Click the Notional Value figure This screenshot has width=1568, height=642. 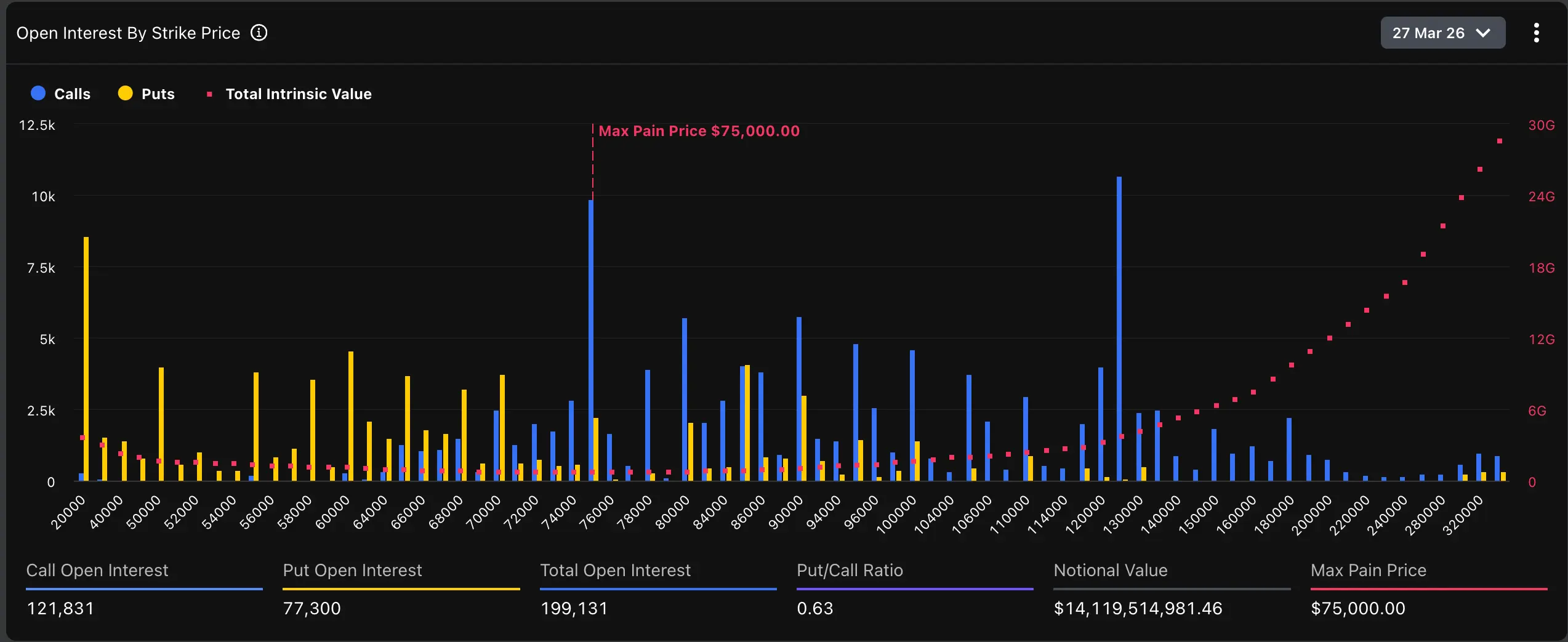[1138, 608]
